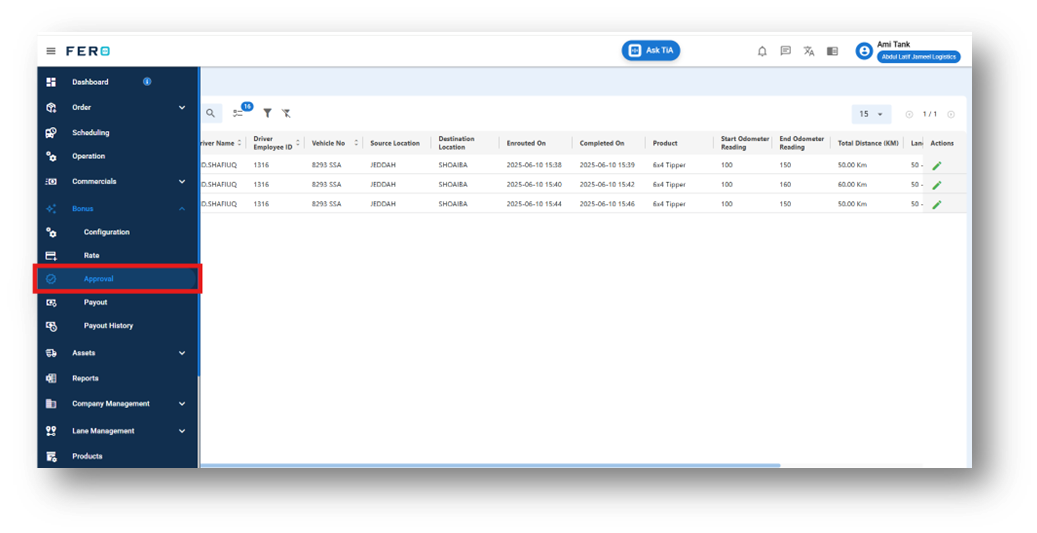1037x533 pixels.
Task: Expand the Company Management section
Action: coord(182,404)
